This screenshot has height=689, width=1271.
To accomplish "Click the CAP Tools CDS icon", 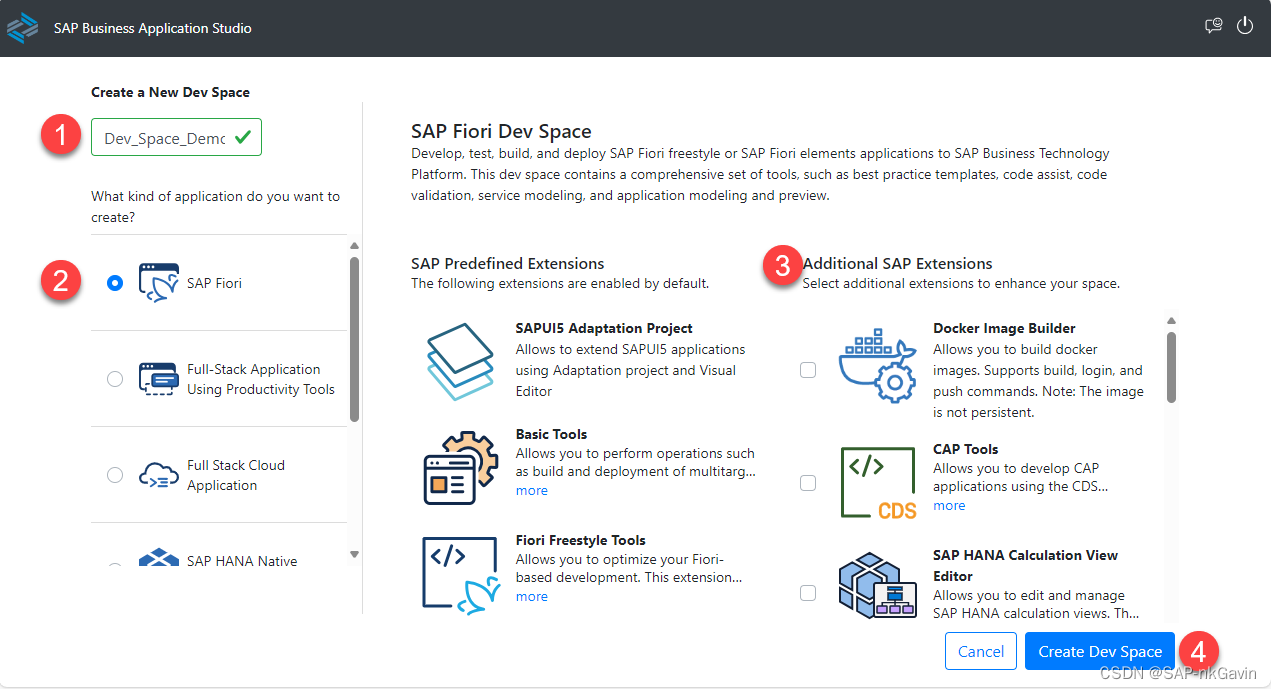I will [x=877, y=482].
